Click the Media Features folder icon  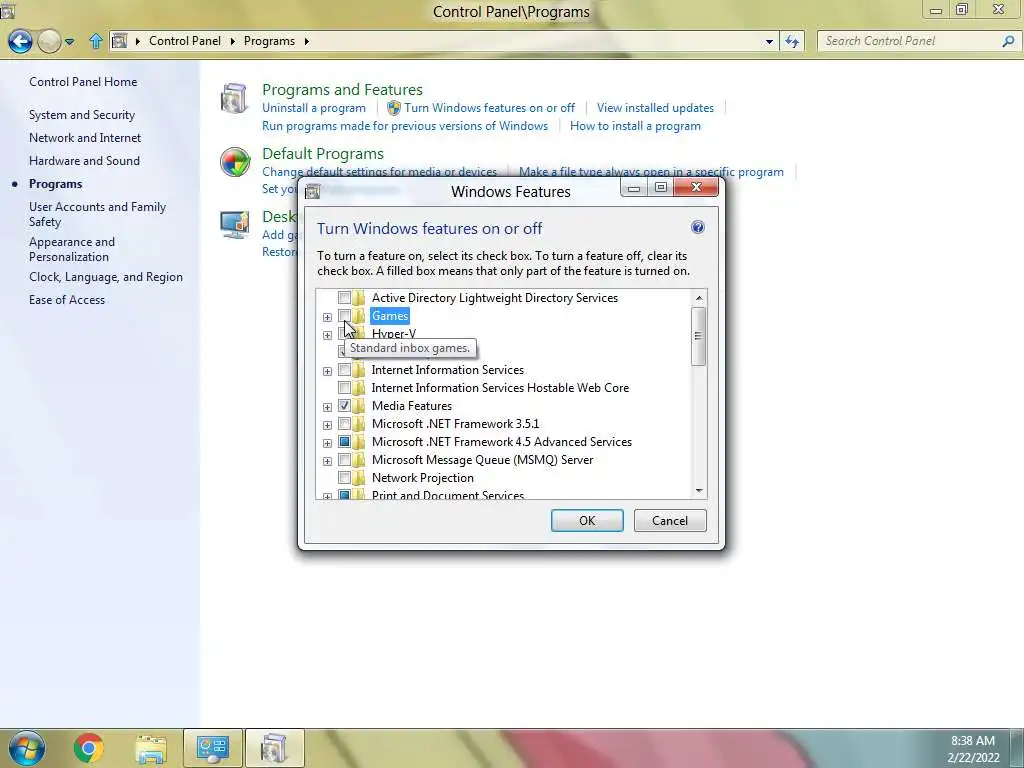coord(359,406)
